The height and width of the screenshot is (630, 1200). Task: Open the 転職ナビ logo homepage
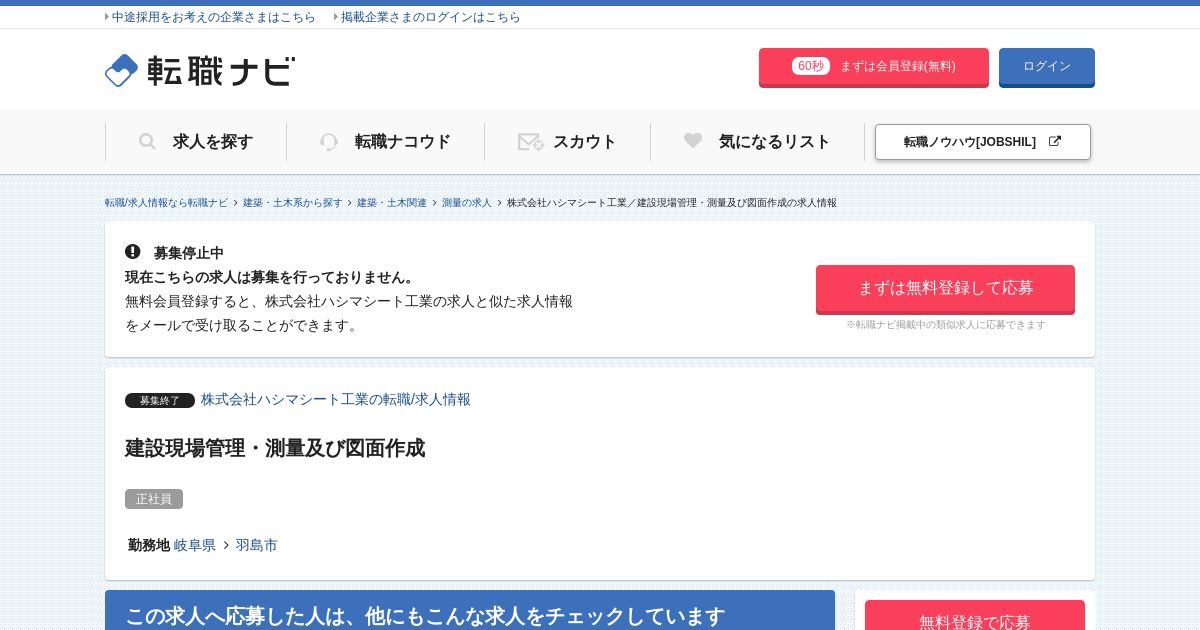click(x=200, y=70)
